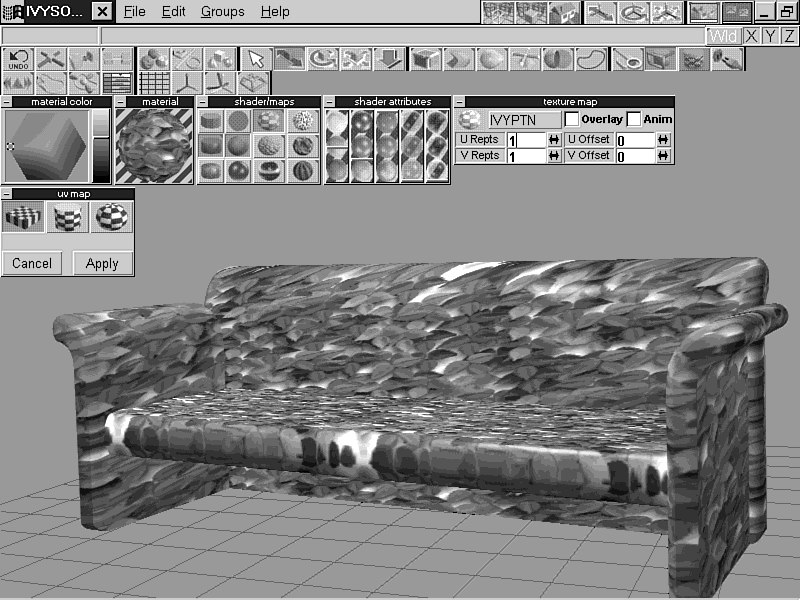
Task: Click the Undo tool icon
Action: (18, 59)
